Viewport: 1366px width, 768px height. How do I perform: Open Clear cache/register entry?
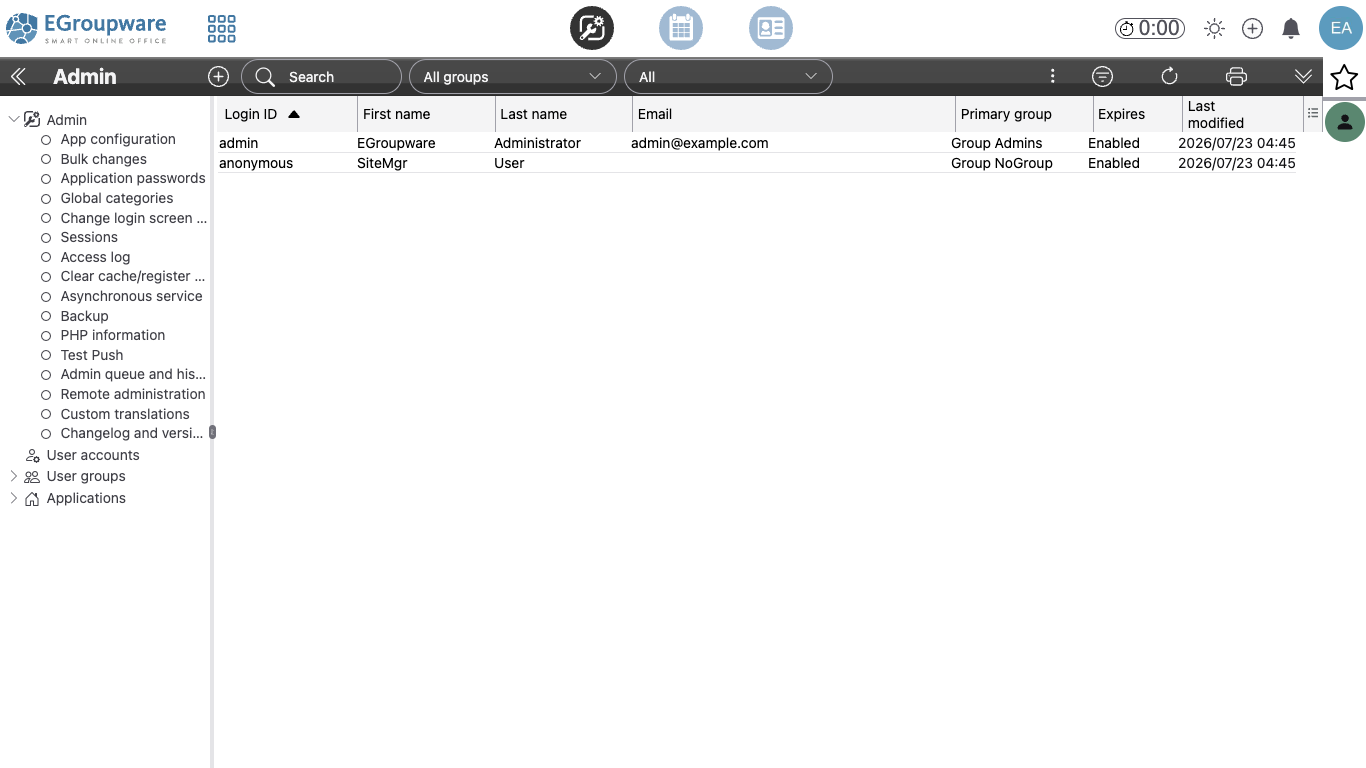click(133, 276)
